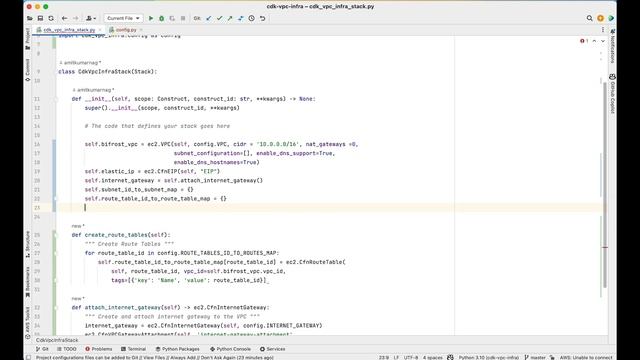Open file via the folder toolbar icon
Screen dimensions: 640x360
(30, 18)
